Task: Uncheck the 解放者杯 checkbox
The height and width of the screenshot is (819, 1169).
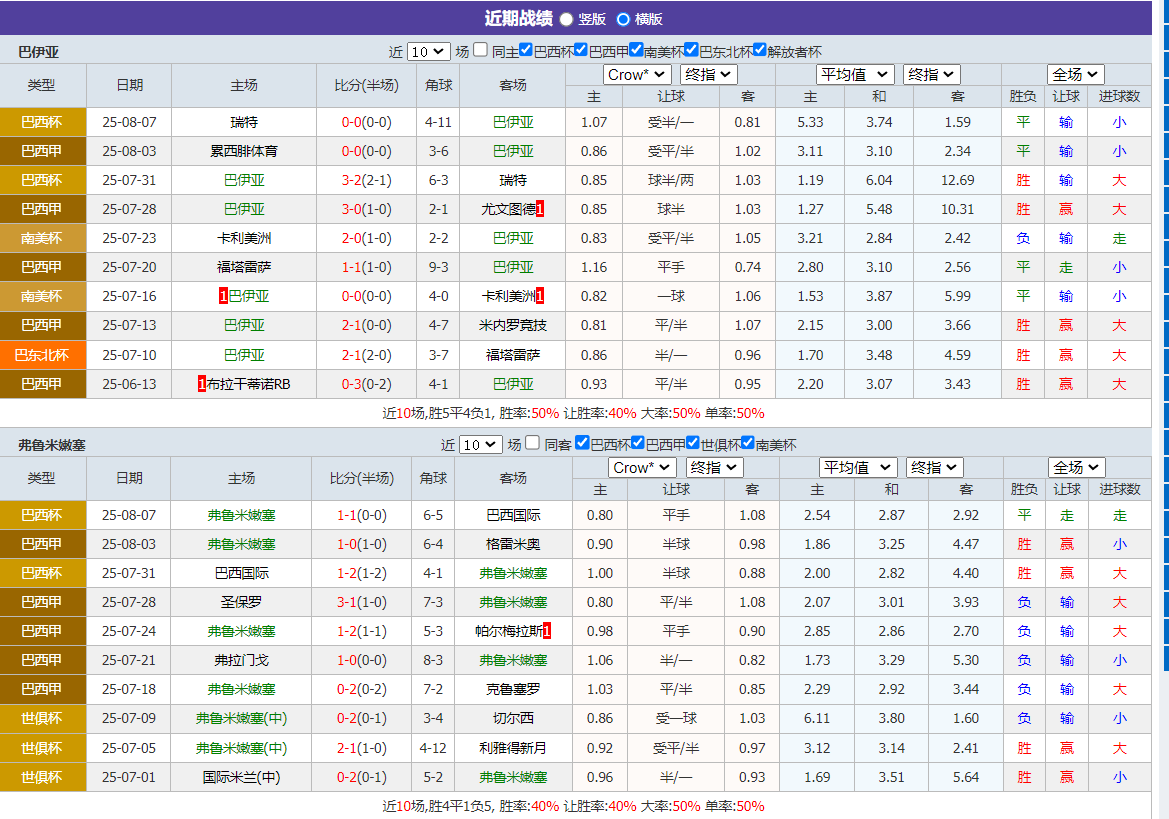Action: tap(759, 49)
